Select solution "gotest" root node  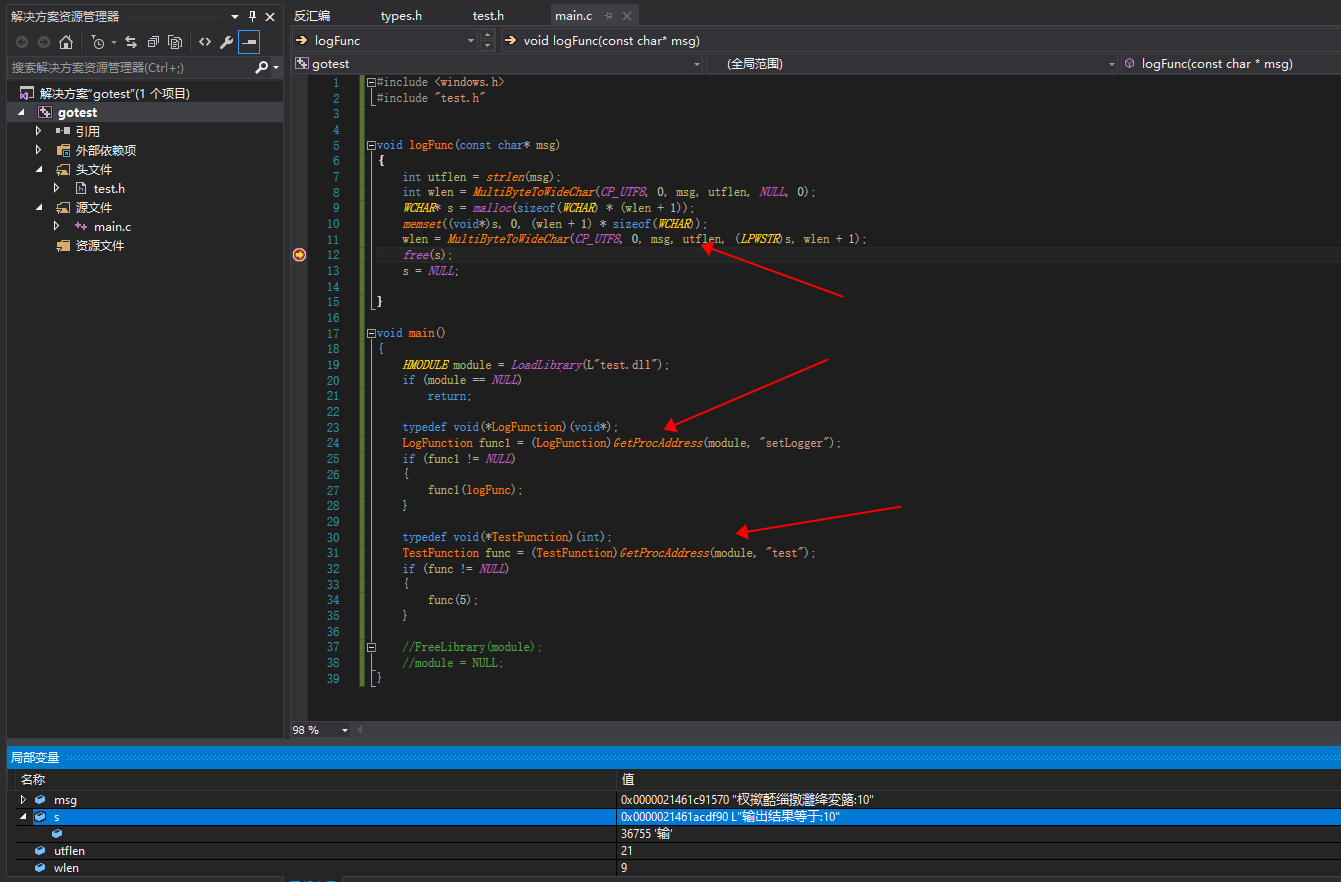coord(114,93)
